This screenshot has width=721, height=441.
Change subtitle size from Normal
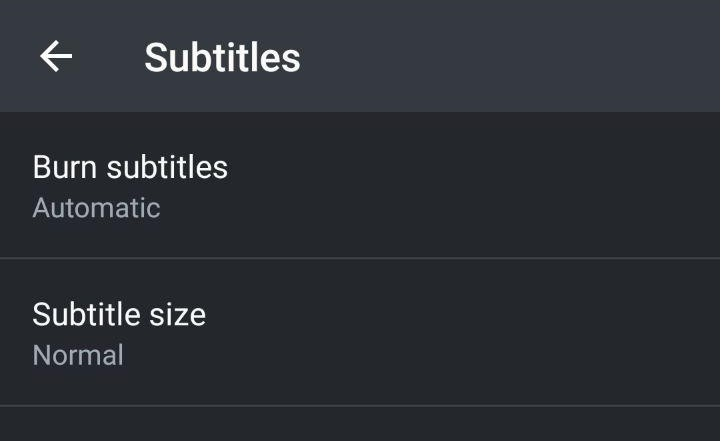[360, 333]
